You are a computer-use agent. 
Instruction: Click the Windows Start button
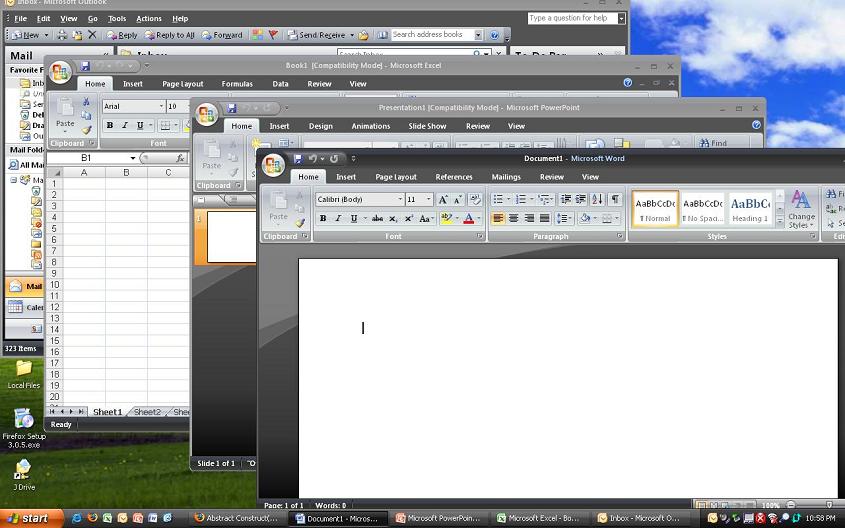point(32,518)
